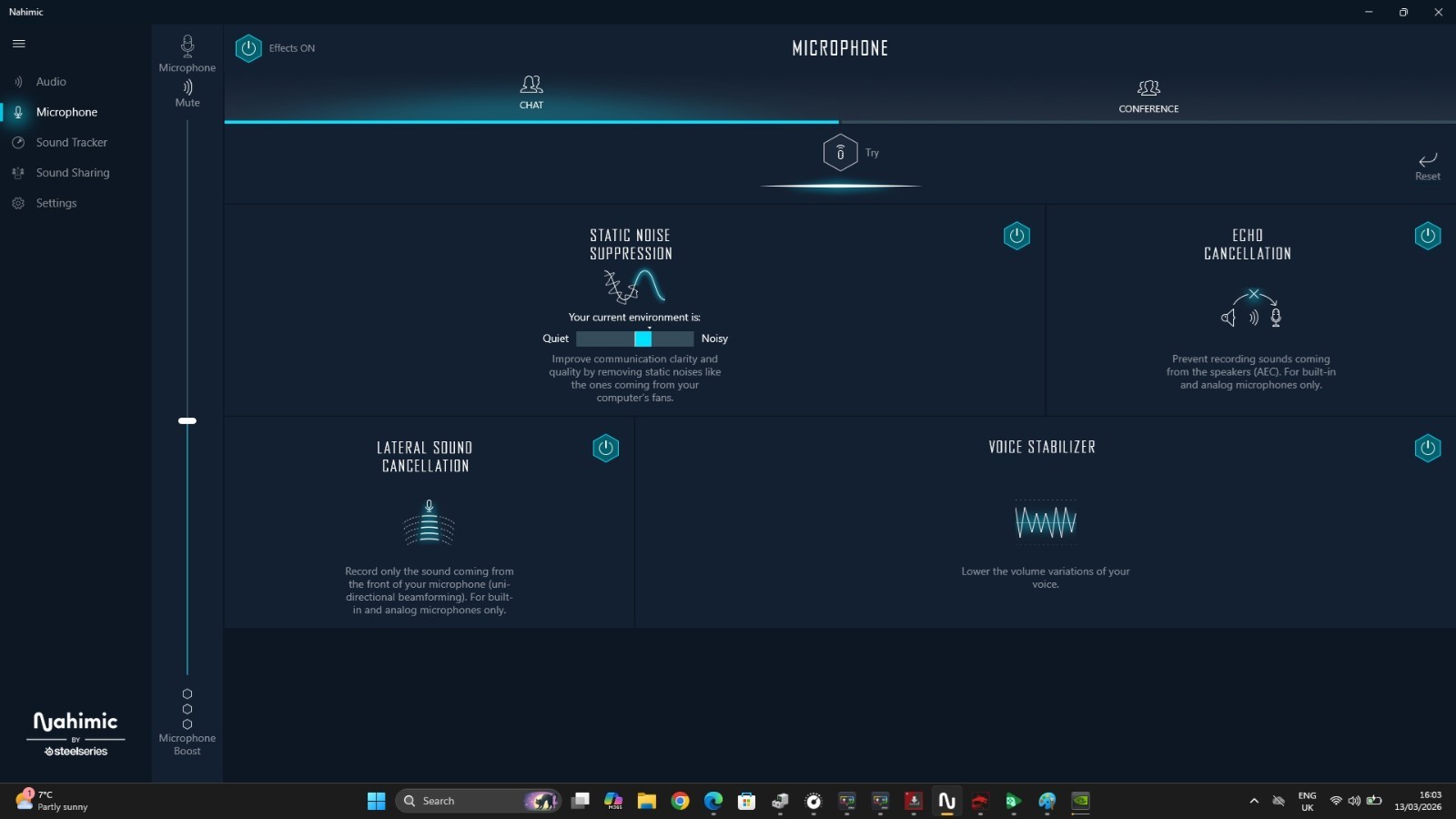Click the Nahimic by SteelSeries logo
This screenshot has width=1456, height=819.
click(76, 733)
